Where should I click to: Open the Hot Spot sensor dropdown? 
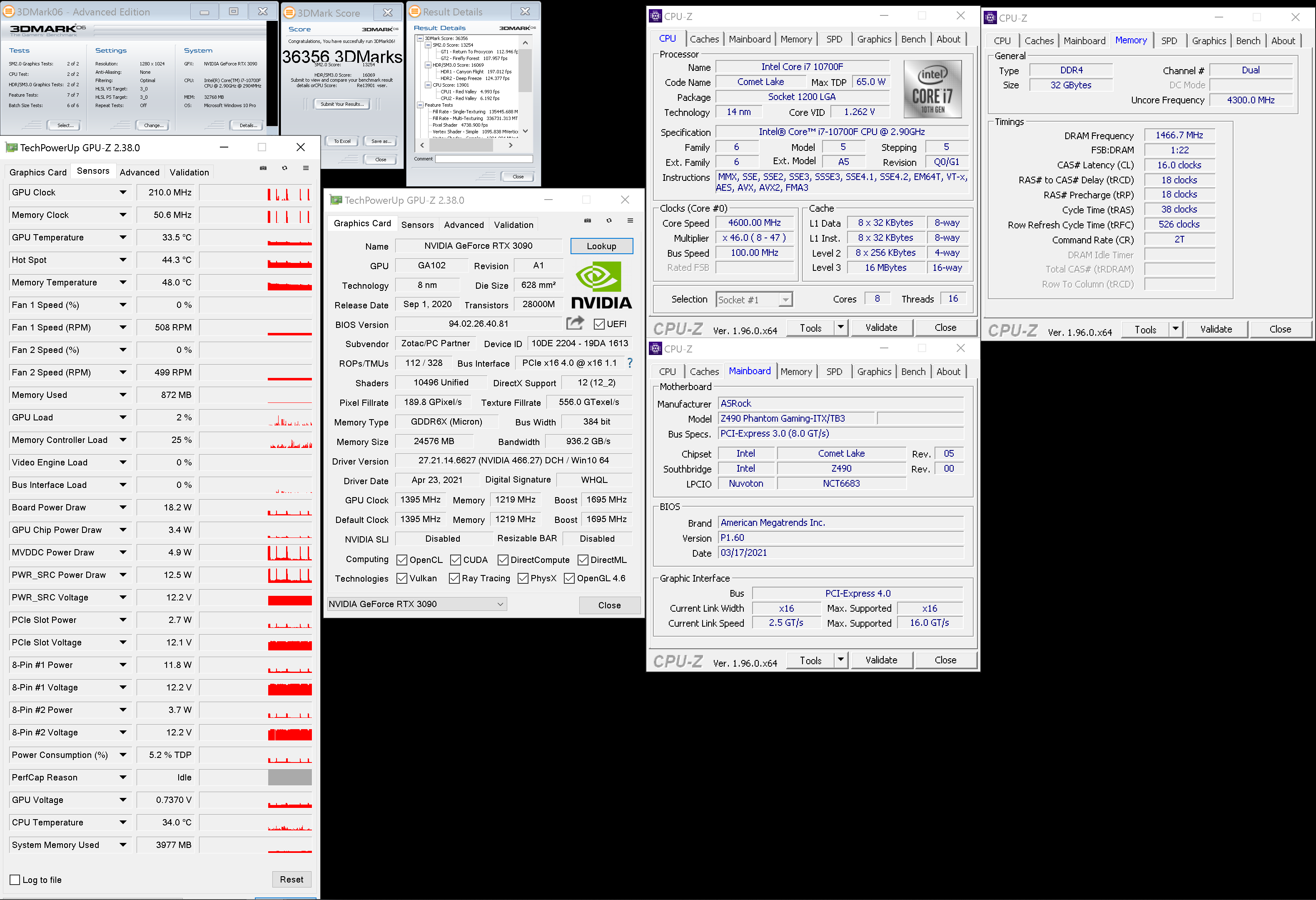pos(123,260)
